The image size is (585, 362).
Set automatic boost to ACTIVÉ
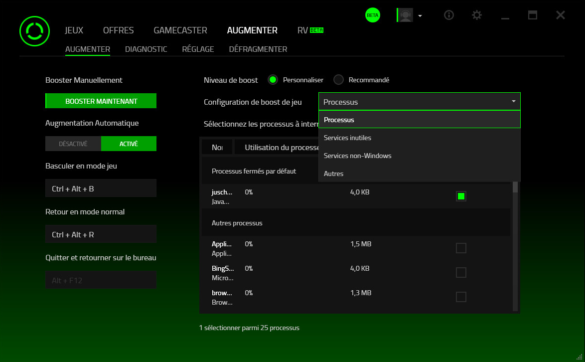[128, 144]
